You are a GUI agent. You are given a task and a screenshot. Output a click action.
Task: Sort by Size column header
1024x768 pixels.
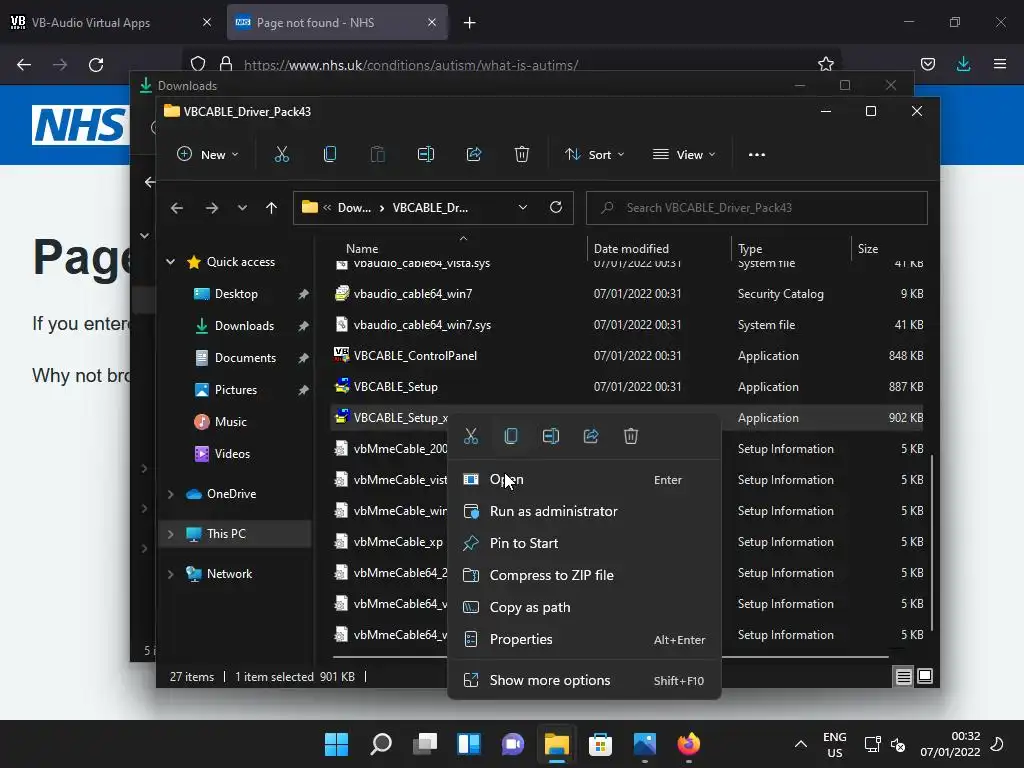point(868,249)
